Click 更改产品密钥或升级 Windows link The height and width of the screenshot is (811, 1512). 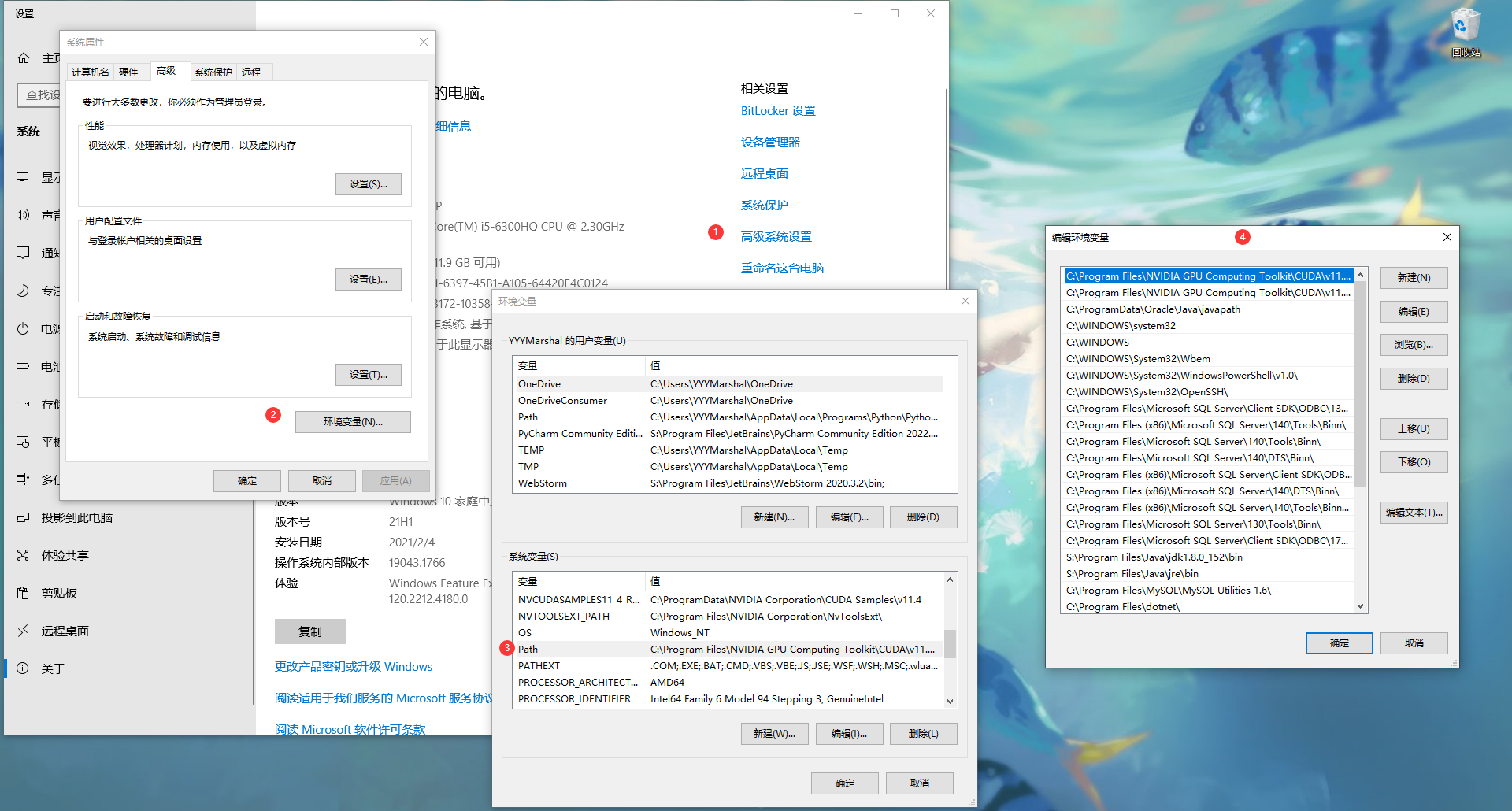point(354,666)
